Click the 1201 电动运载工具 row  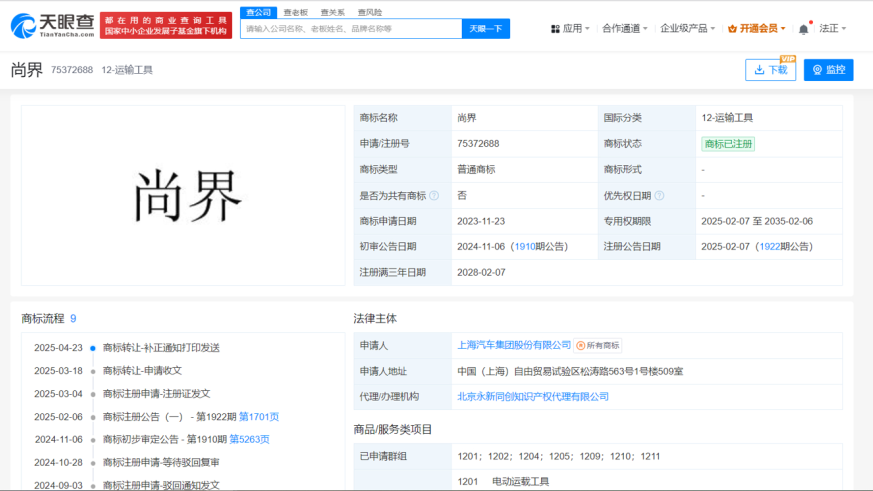pos(503,481)
